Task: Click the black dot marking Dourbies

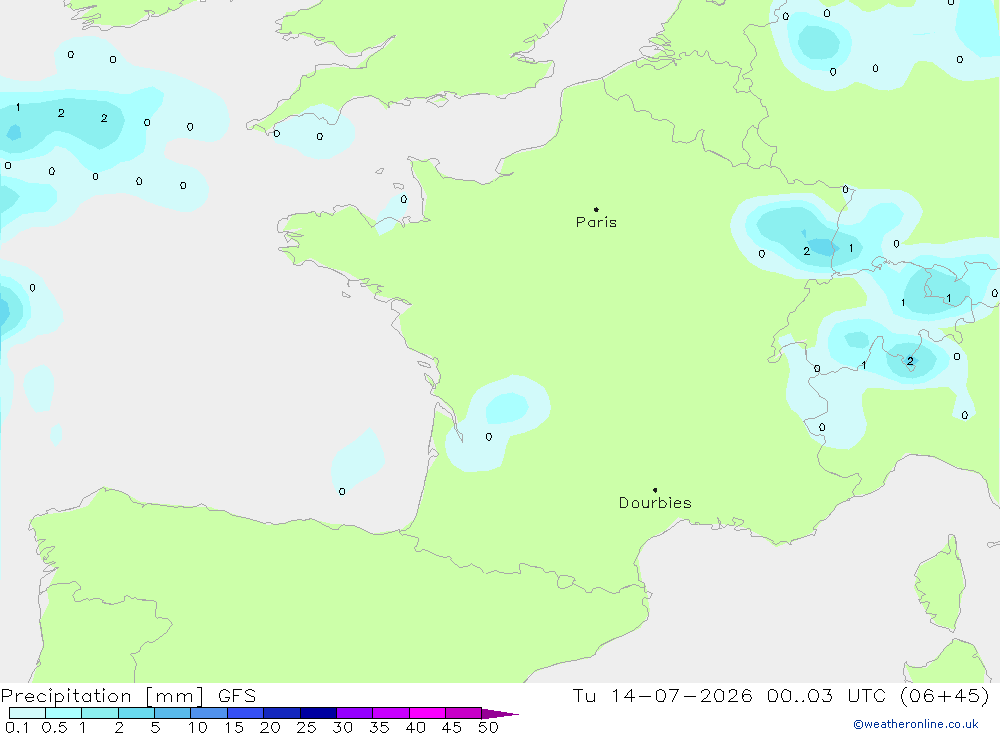Action: click(655, 490)
